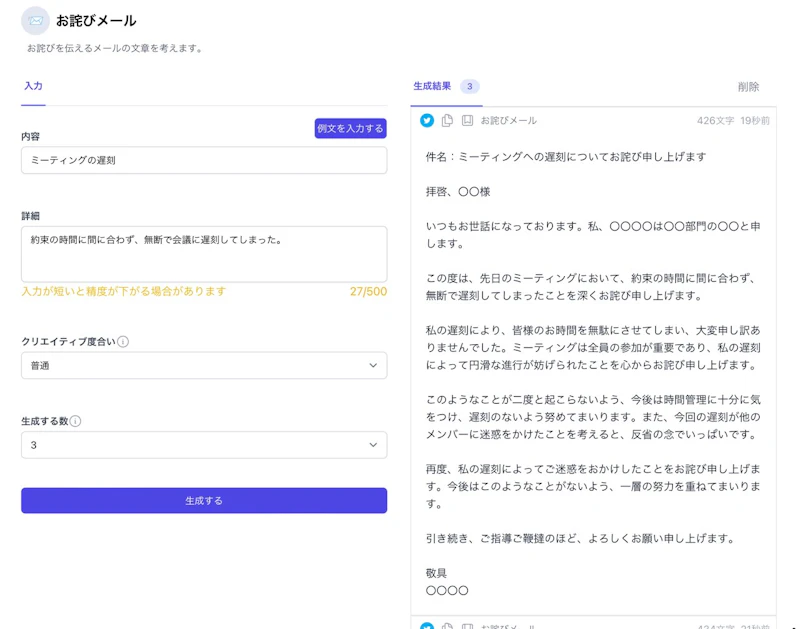Click info icon next to クリエイティブ度合い

pos(123,342)
